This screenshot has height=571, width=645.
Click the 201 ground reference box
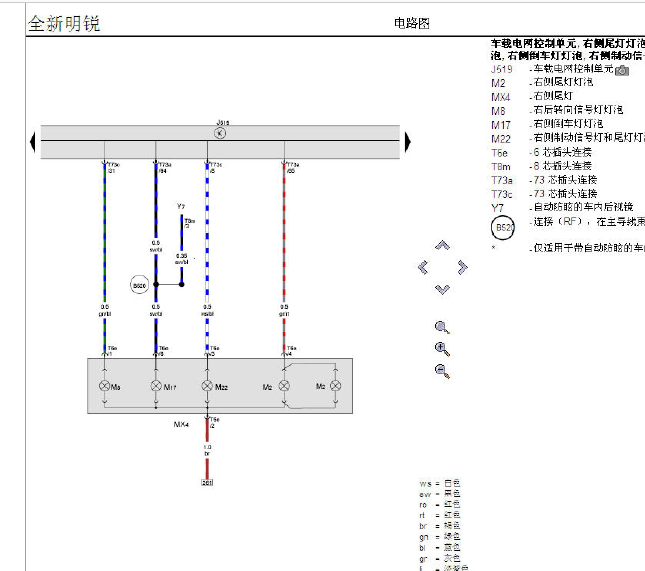[x=207, y=482]
